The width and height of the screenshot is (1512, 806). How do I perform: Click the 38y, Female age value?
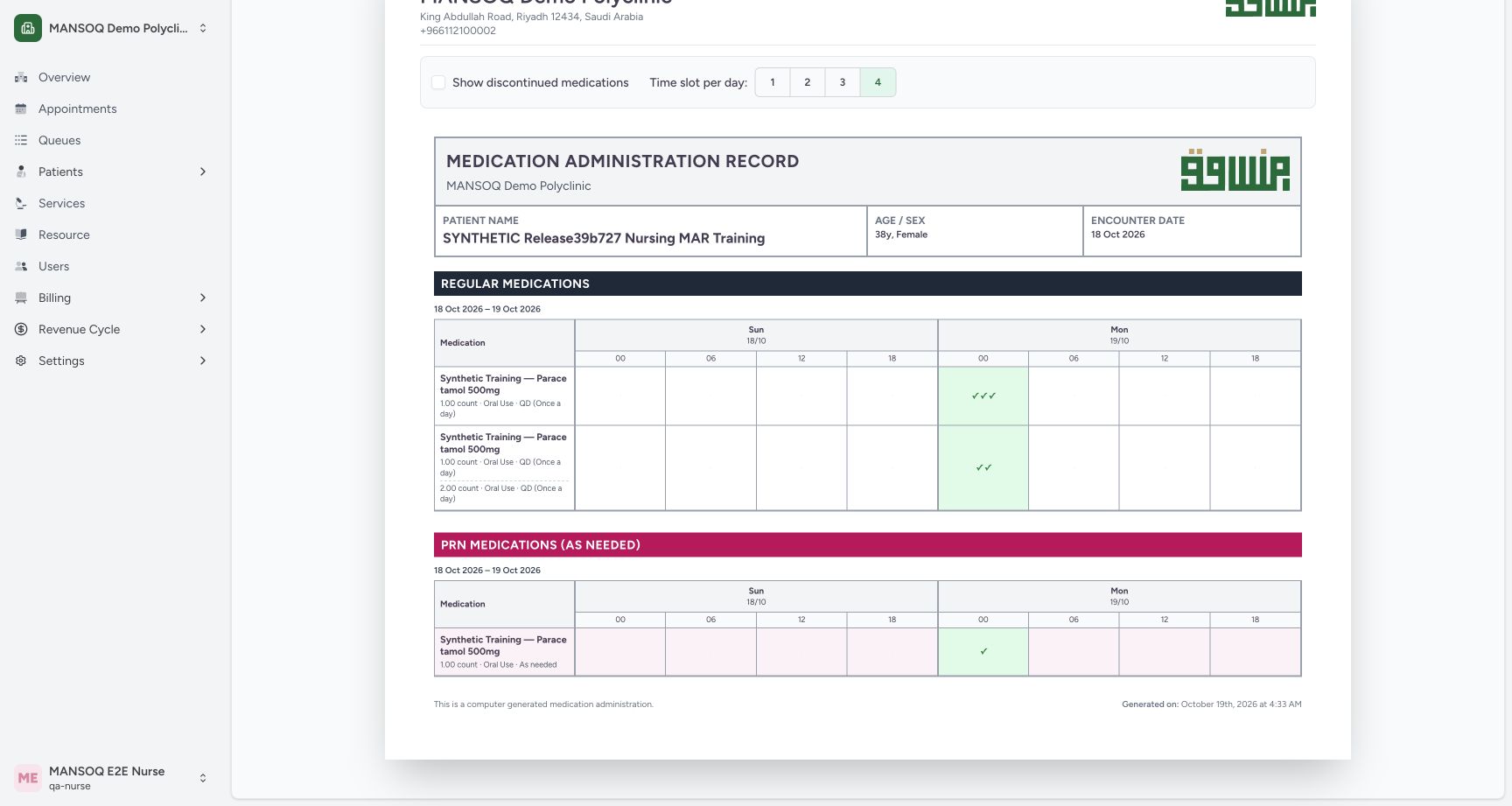point(901,235)
